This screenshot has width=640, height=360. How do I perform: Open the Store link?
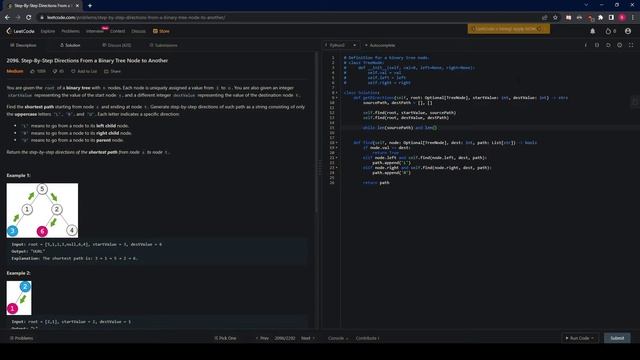pyautogui.click(x=161, y=31)
